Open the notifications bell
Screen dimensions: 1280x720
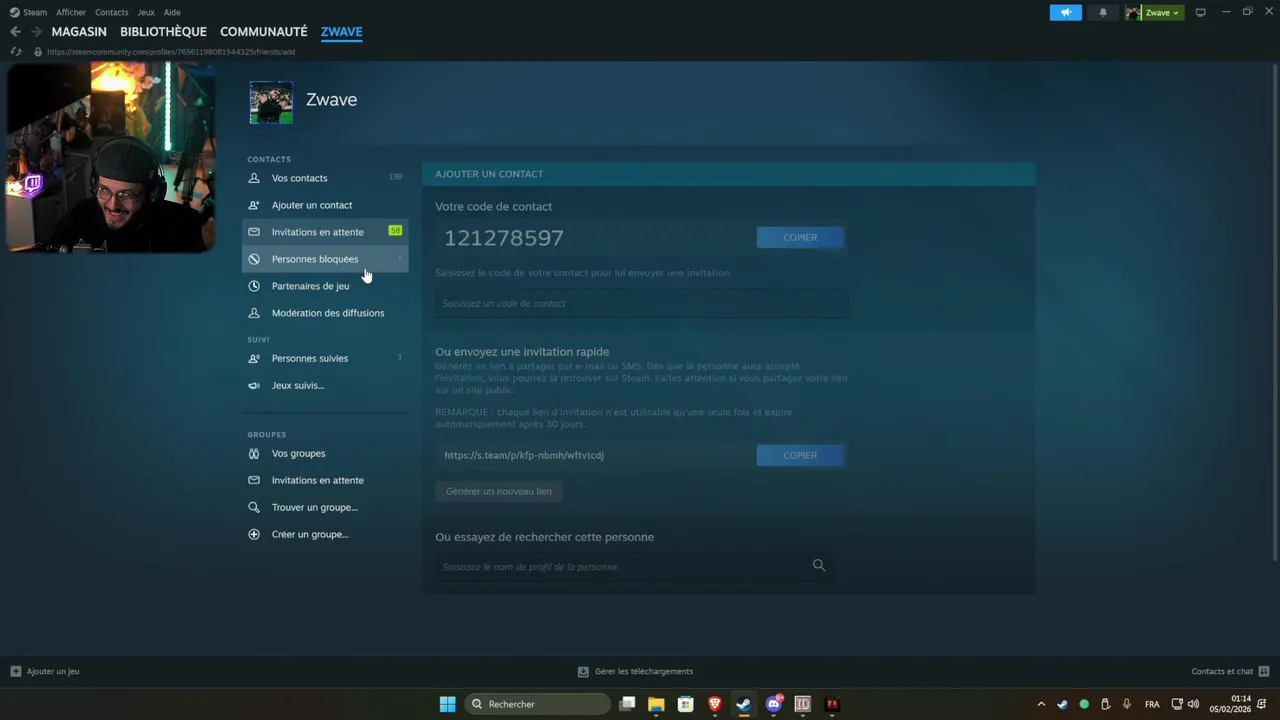(x=1103, y=12)
